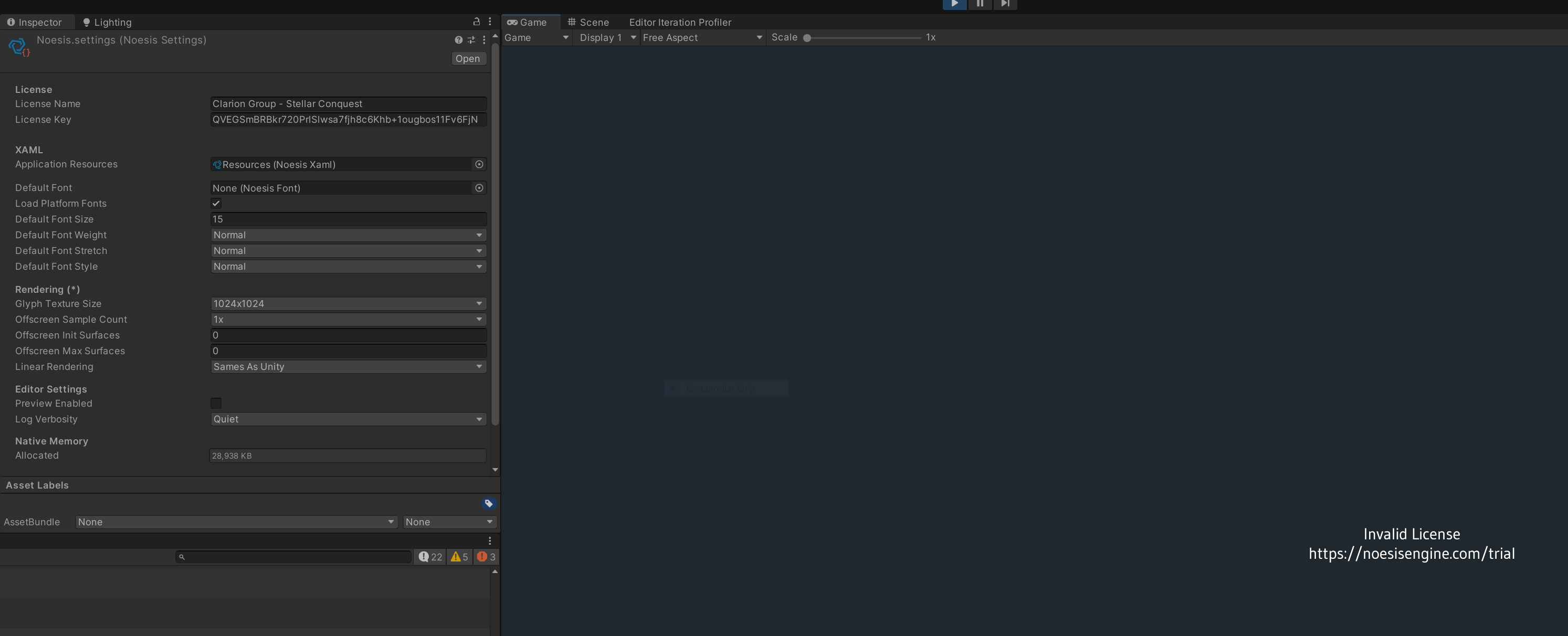This screenshot has height=636, width=1568.
Task: Click the Rendering (*) section header
Action: pos(47,290)
